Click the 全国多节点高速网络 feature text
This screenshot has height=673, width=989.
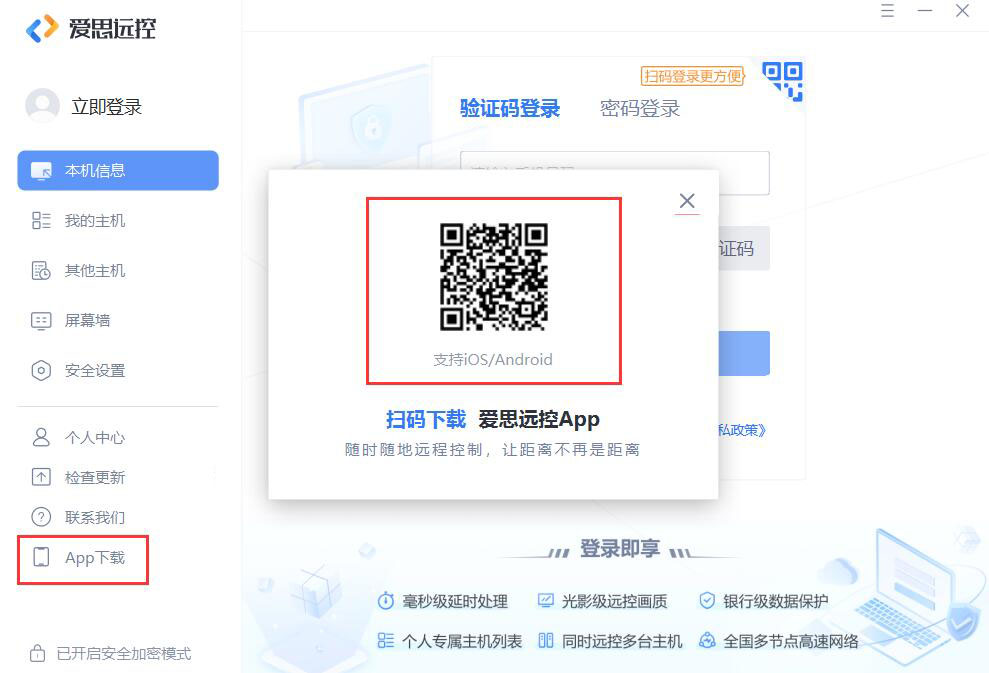(x=791, y=641)
